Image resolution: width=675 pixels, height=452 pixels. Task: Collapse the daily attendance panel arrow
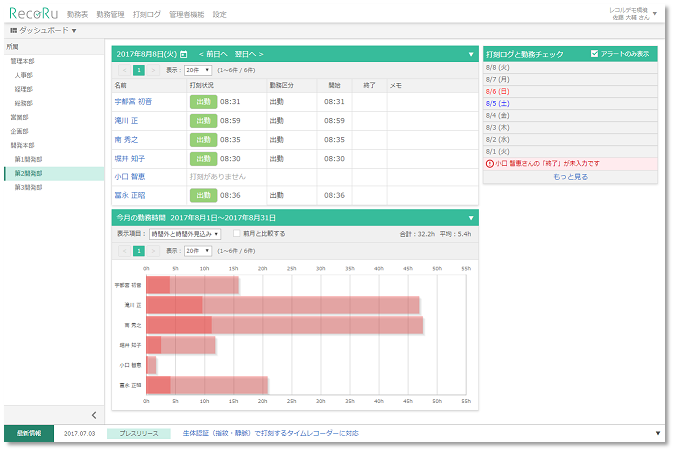click(471, 54)
